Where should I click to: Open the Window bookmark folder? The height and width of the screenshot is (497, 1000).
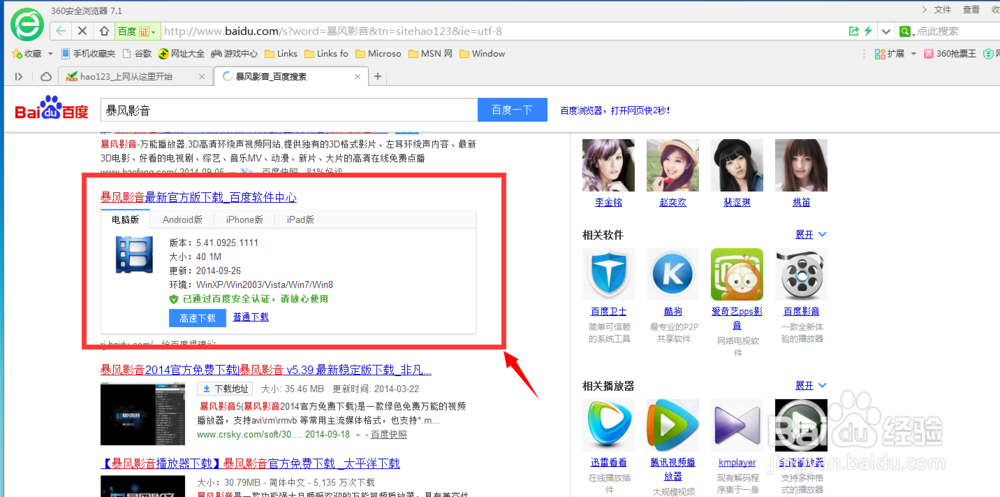[482, 54]
